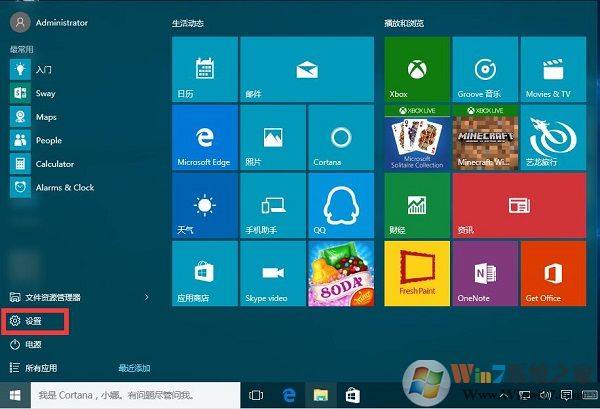Click the Cortana search box
Screen dimensions: 600x409
(x=135, y=395)
